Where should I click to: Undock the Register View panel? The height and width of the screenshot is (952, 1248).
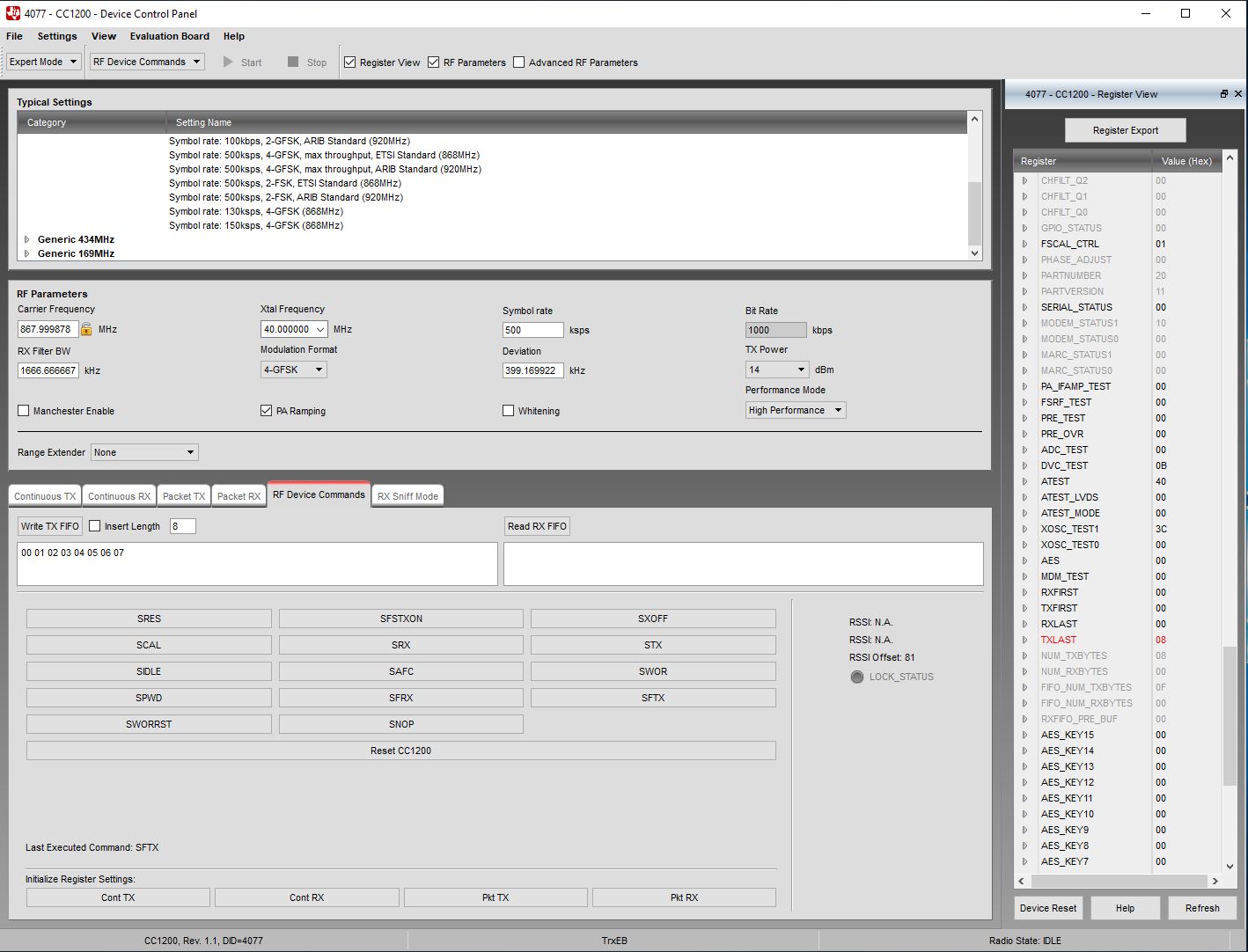pos(1223,94)
